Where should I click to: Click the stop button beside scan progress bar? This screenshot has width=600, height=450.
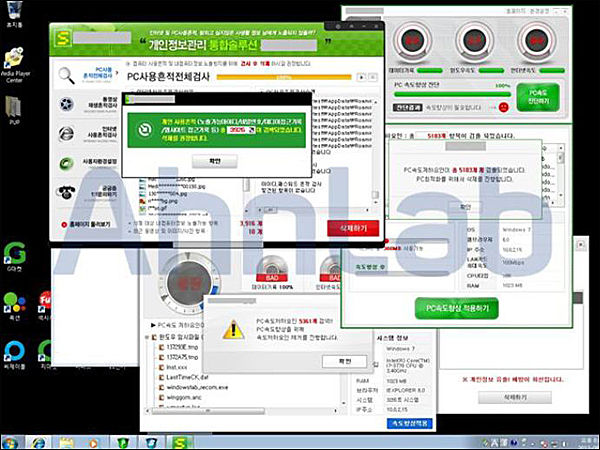(x=372, y=77)
